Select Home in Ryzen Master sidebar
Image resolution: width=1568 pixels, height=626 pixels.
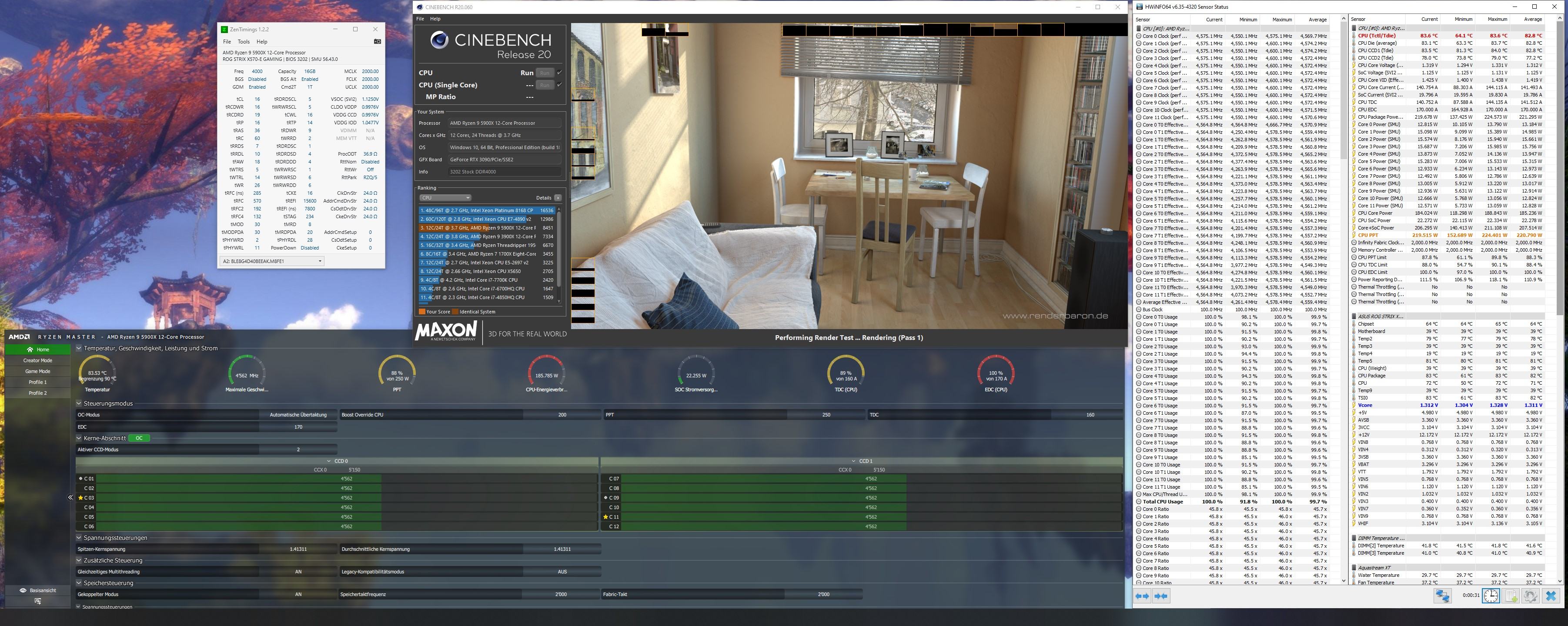(38, 350)
